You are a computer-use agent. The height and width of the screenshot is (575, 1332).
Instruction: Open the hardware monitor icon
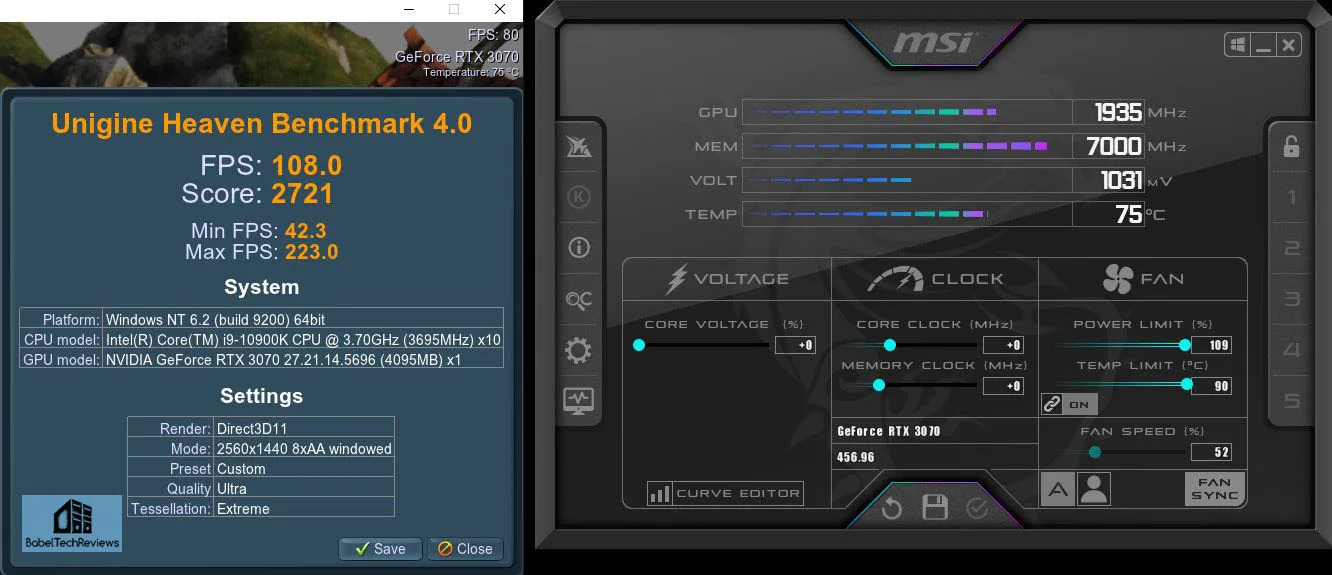[579, 400]
